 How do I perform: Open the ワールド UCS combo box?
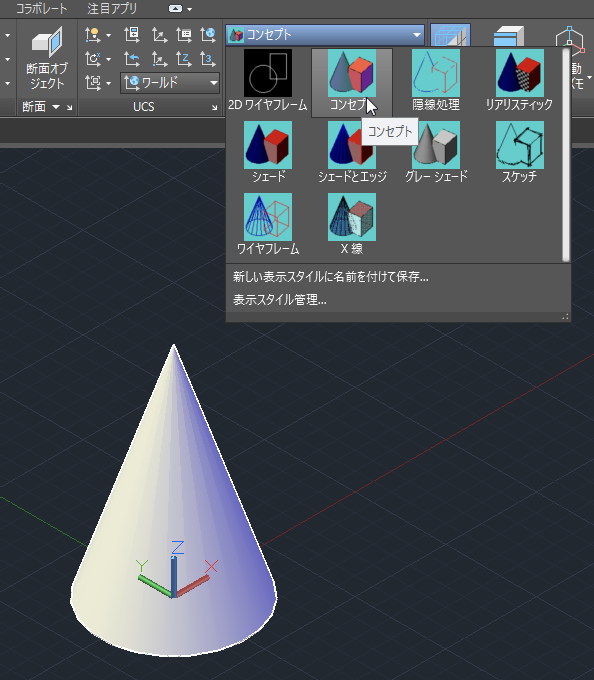(x=170, y=82)
